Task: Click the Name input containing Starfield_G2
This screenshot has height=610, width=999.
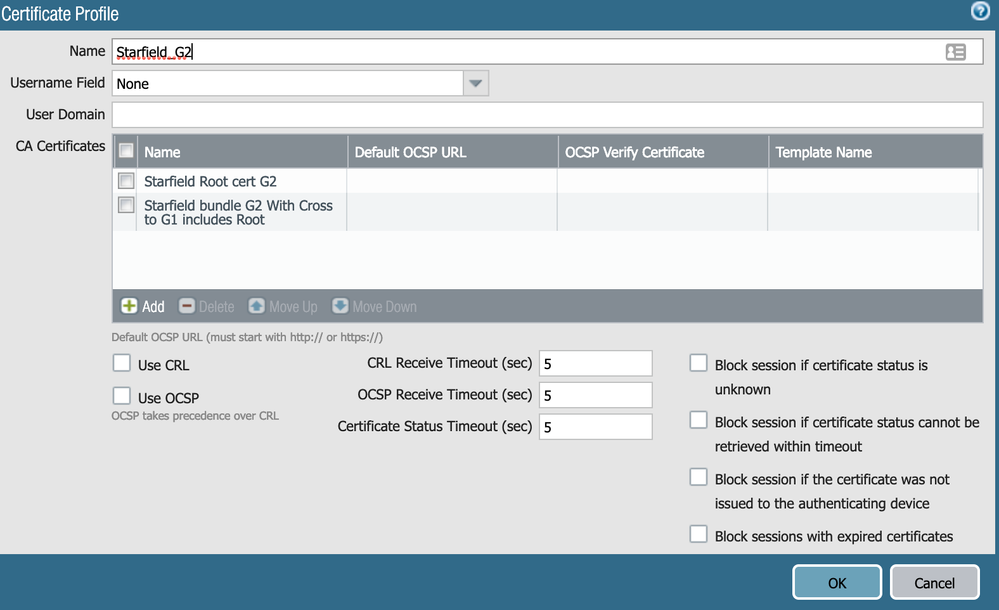Action: (547, 52)
